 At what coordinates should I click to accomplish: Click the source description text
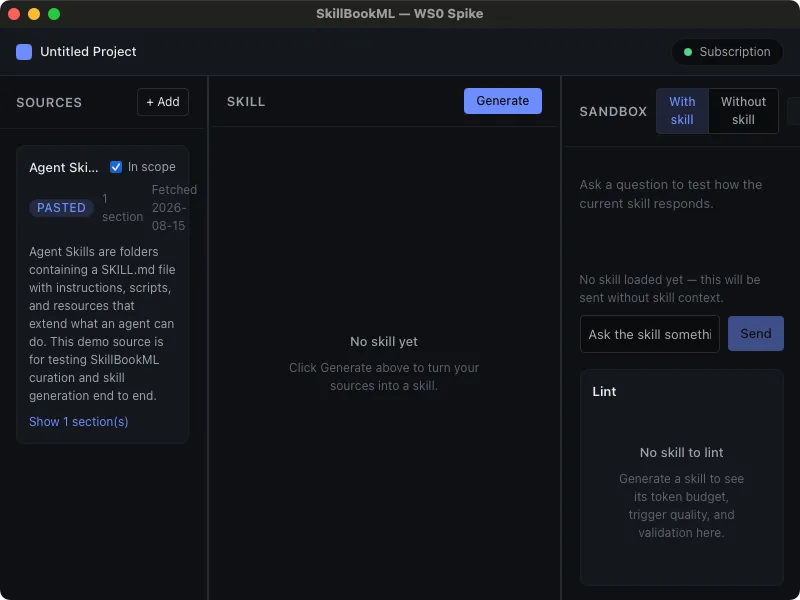point(102,323)
